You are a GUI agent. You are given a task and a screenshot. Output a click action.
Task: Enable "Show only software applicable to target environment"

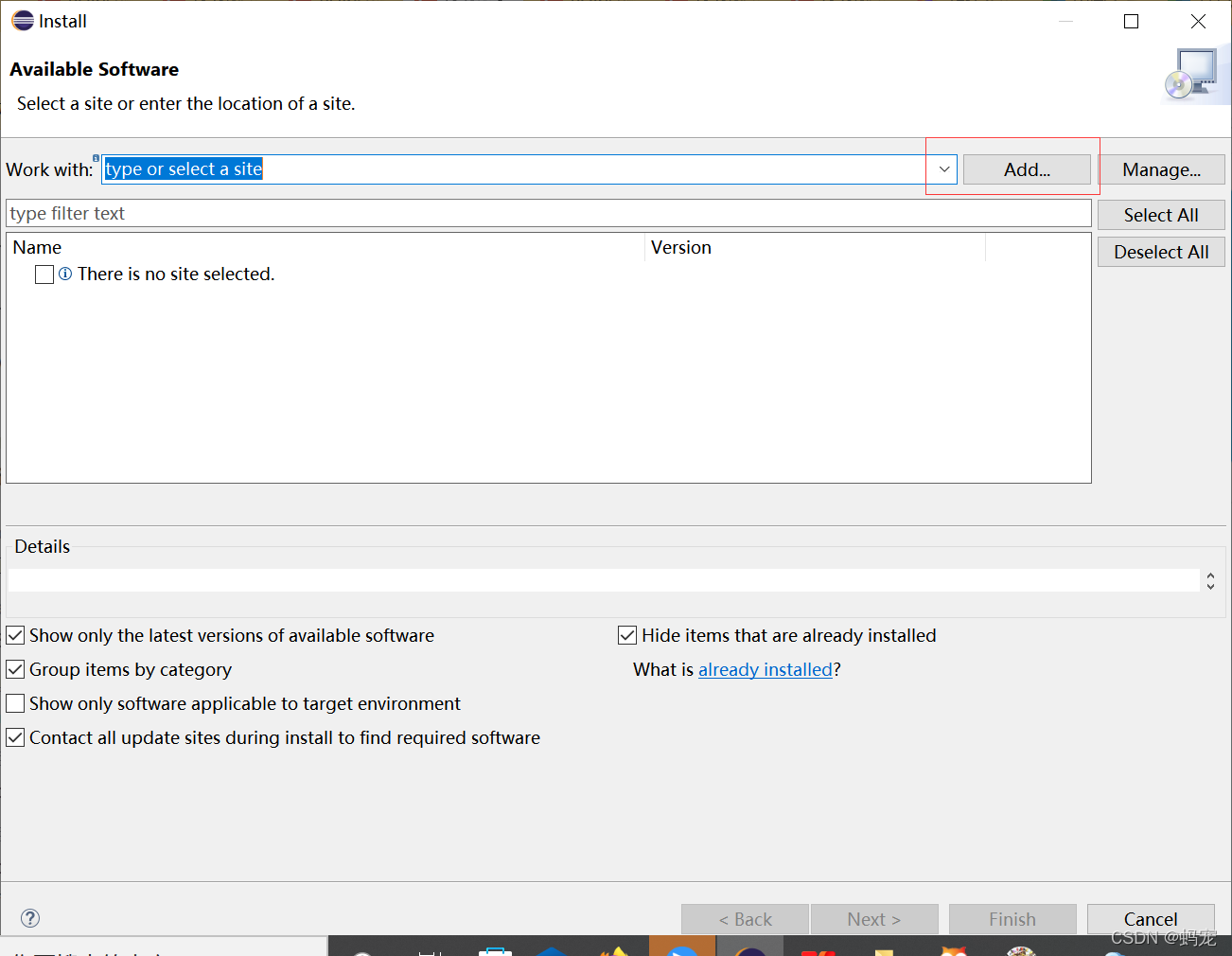(x=15, y=703)
